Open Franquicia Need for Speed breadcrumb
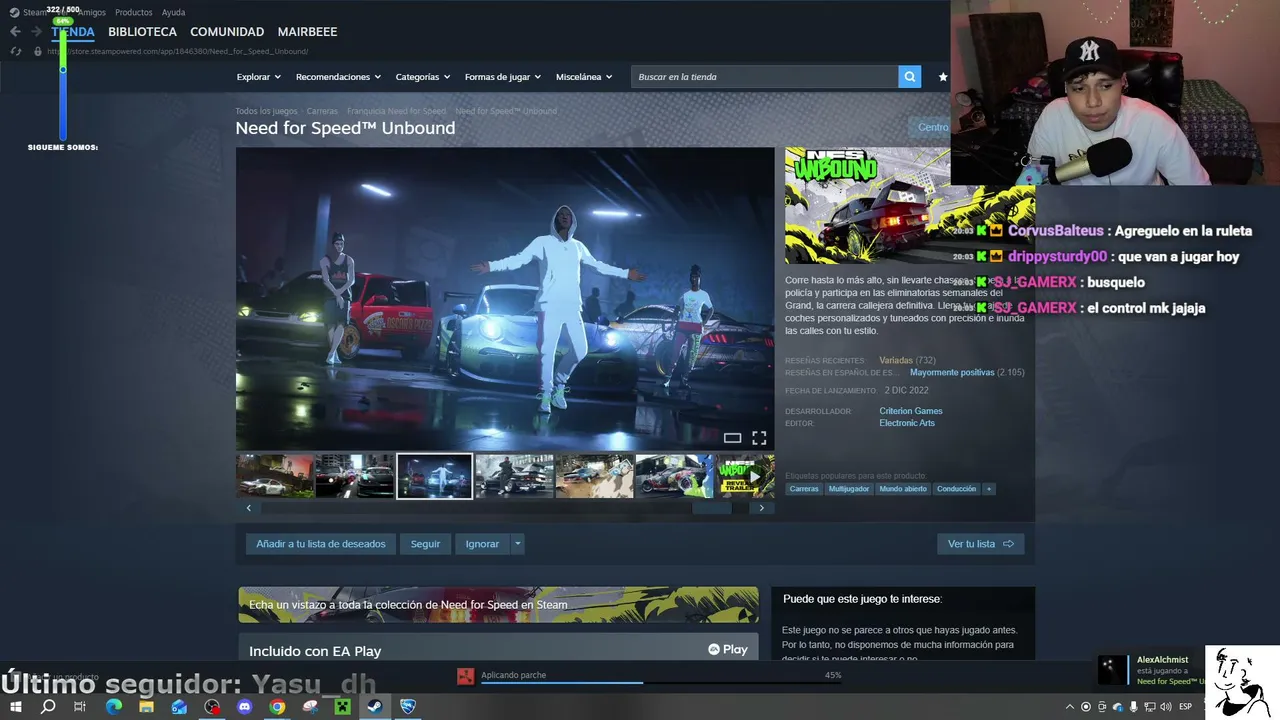Viewport: 1280px width, 720px height. (x=396, y=111)
